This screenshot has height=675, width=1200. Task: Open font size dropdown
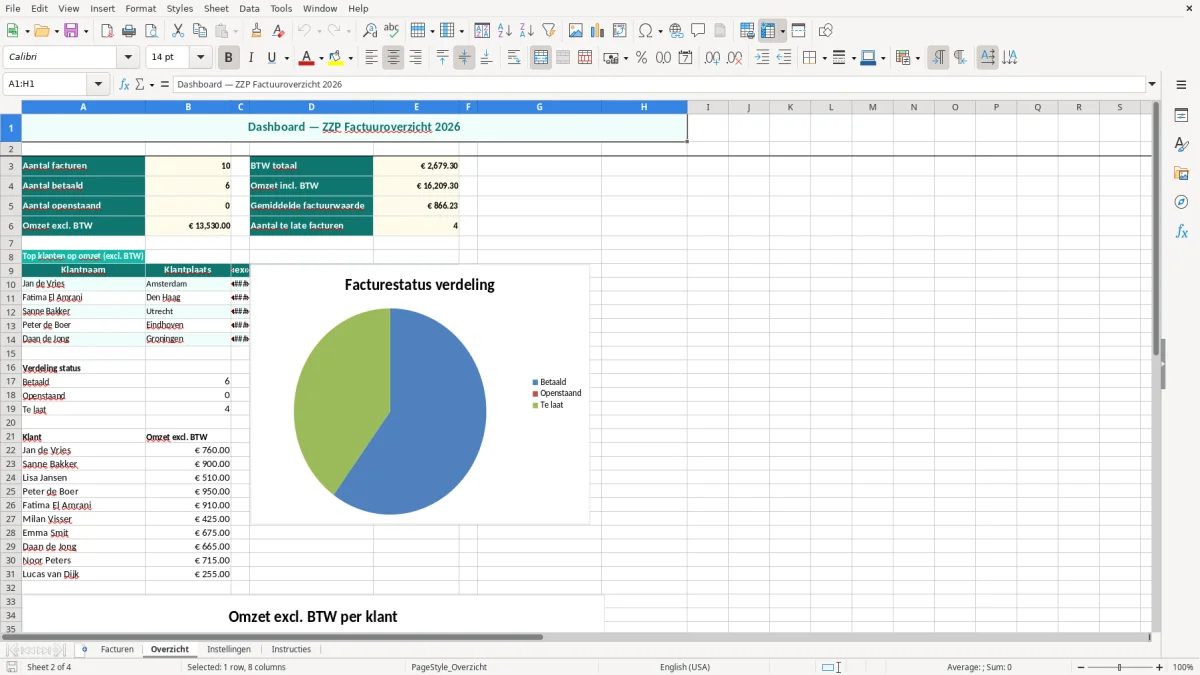pyautogui.click(x=201, y=58)
